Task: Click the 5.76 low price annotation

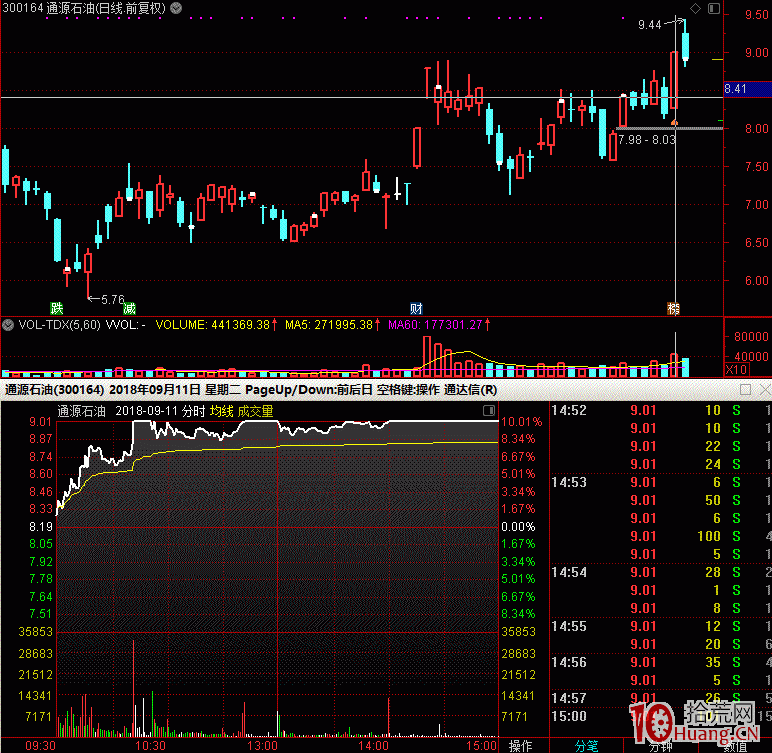Action: point(113,299)
